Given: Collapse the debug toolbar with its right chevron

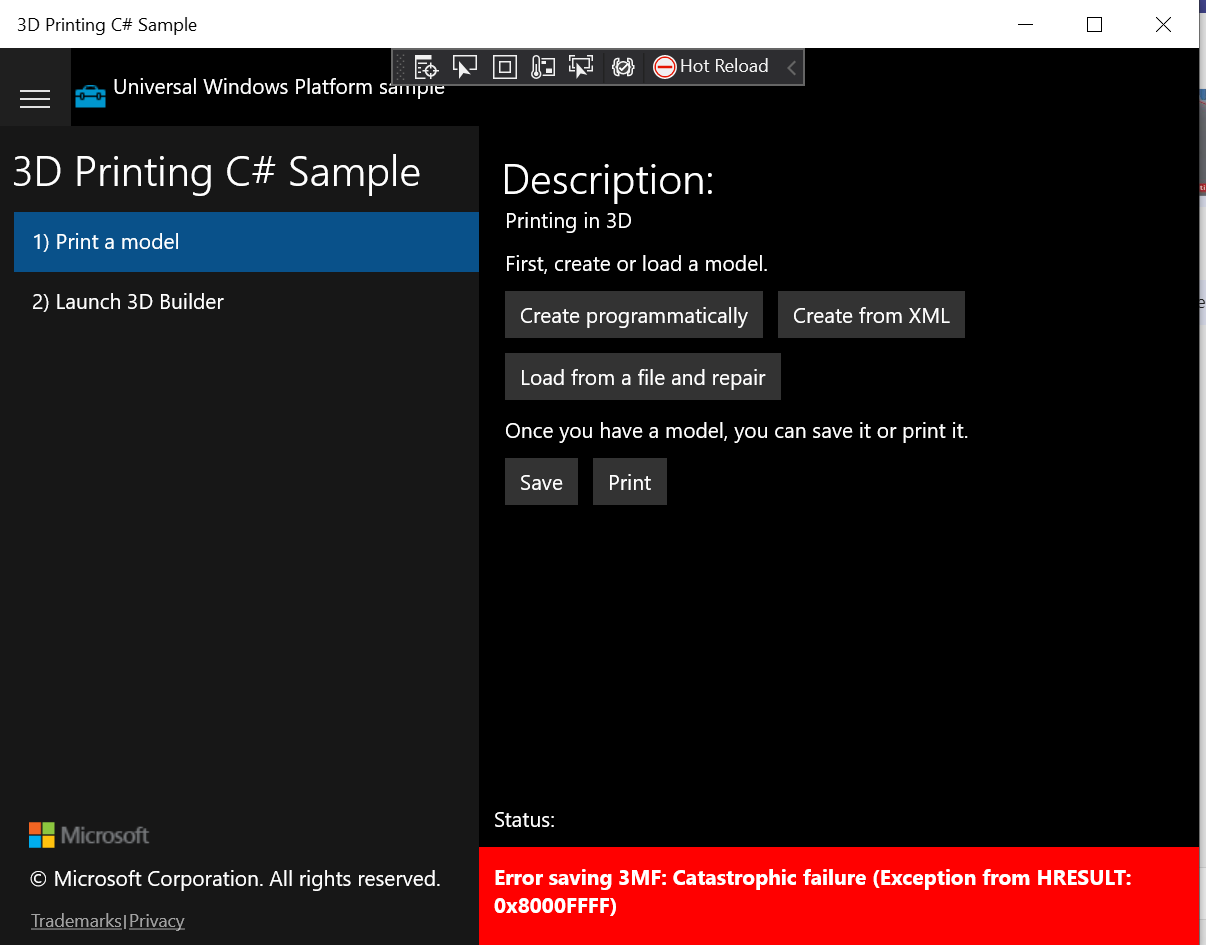Looking at the screenshot, I should click(x=791, y=67).
